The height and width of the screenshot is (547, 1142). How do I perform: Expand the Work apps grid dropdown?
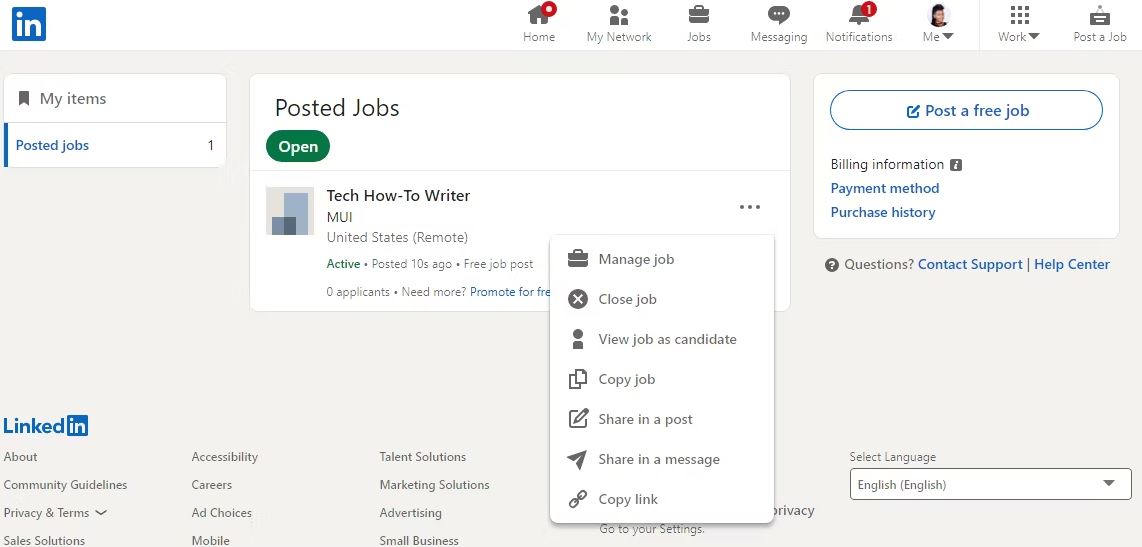[1019, 24]
